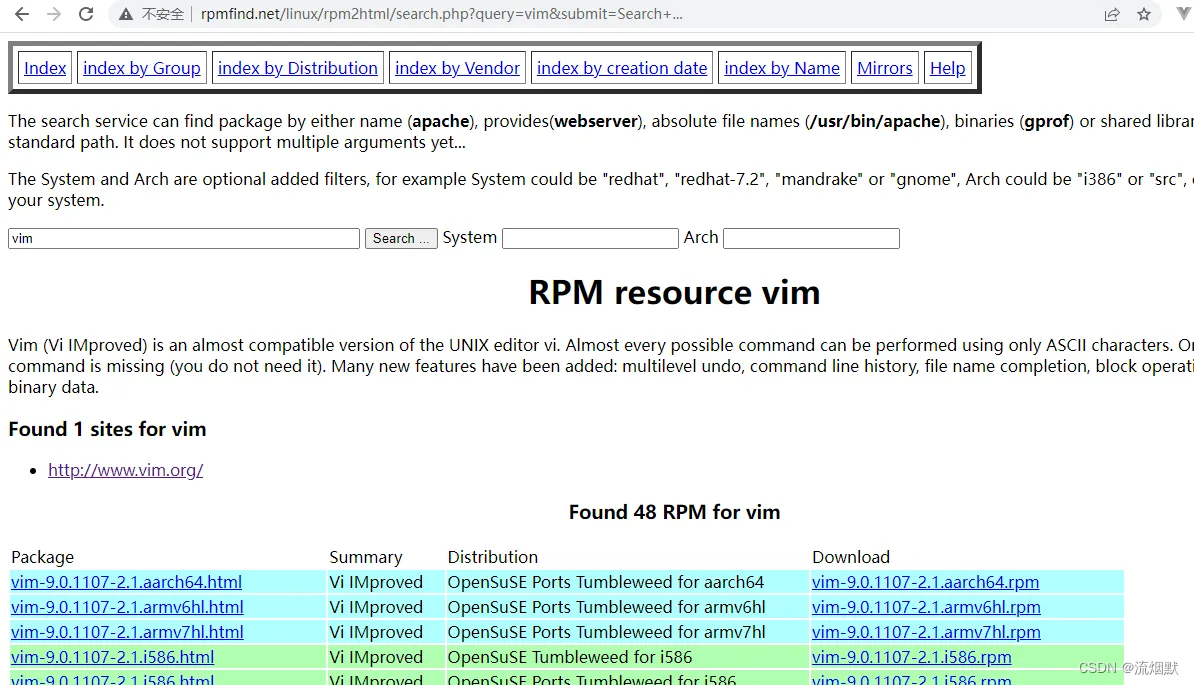Open index by Group
1194x685 pixels.
(142, 68)
